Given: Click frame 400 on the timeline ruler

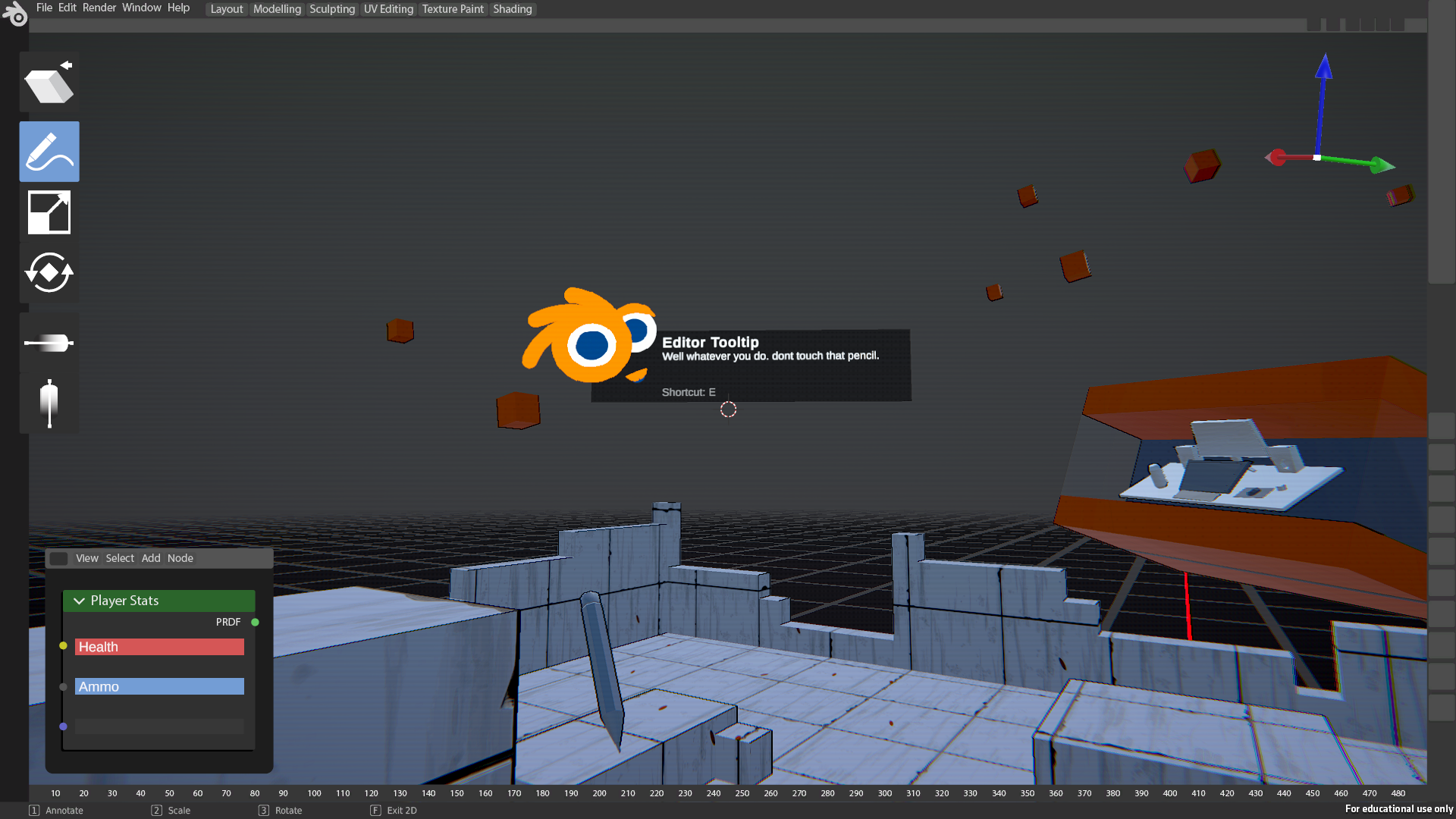Looking at the screenshot, I should [x=1169, y=793].
